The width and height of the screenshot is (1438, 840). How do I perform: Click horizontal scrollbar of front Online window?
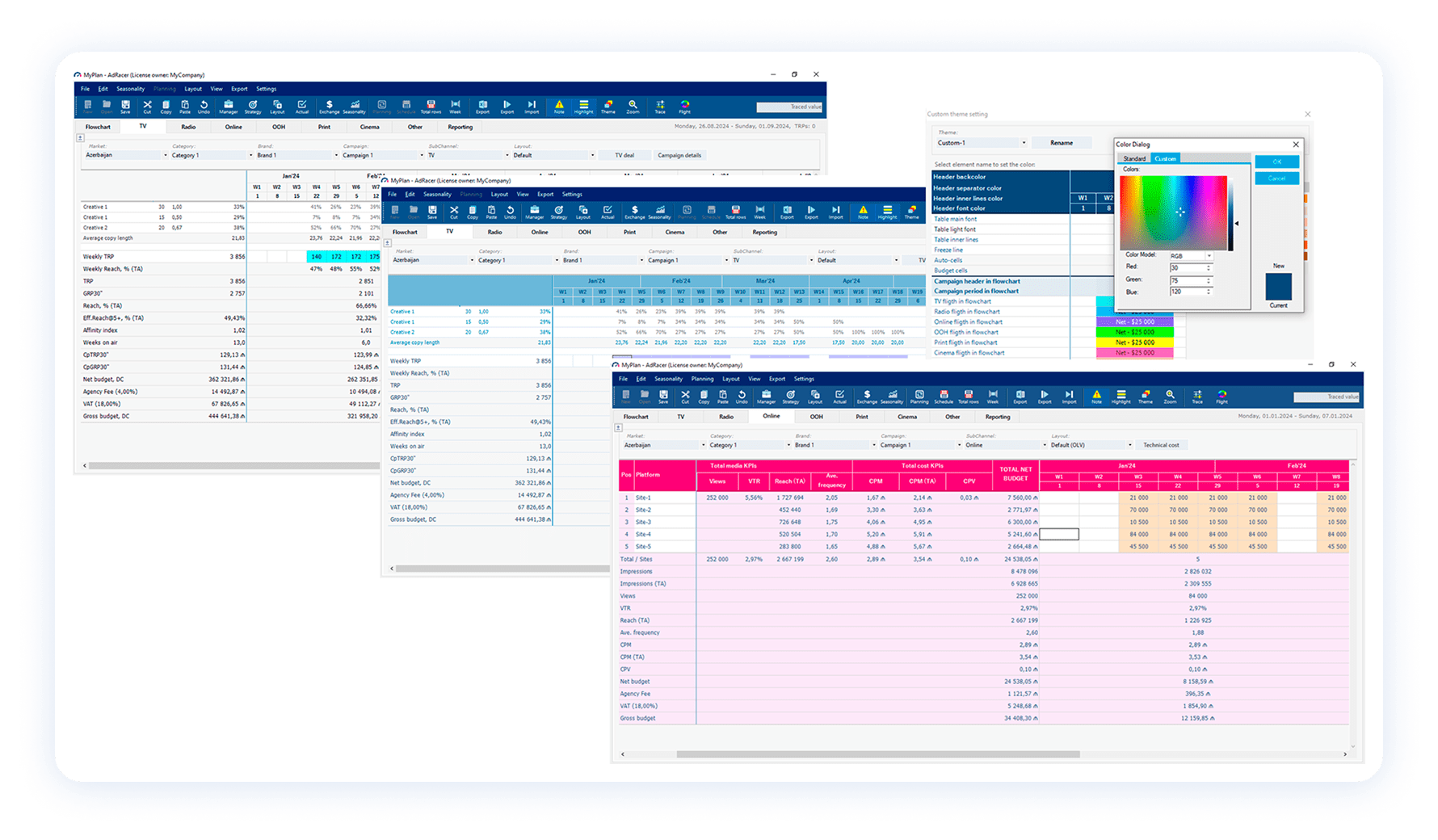pyautogui.click(x=877, y=754)
